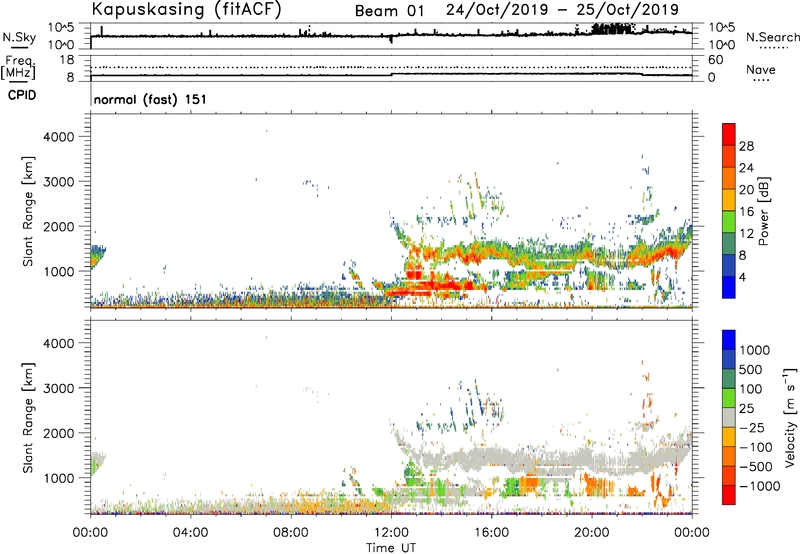Click the '1000' range tick in velocity panel
This screenshot has width=800, height=554.
coord(59,478)
